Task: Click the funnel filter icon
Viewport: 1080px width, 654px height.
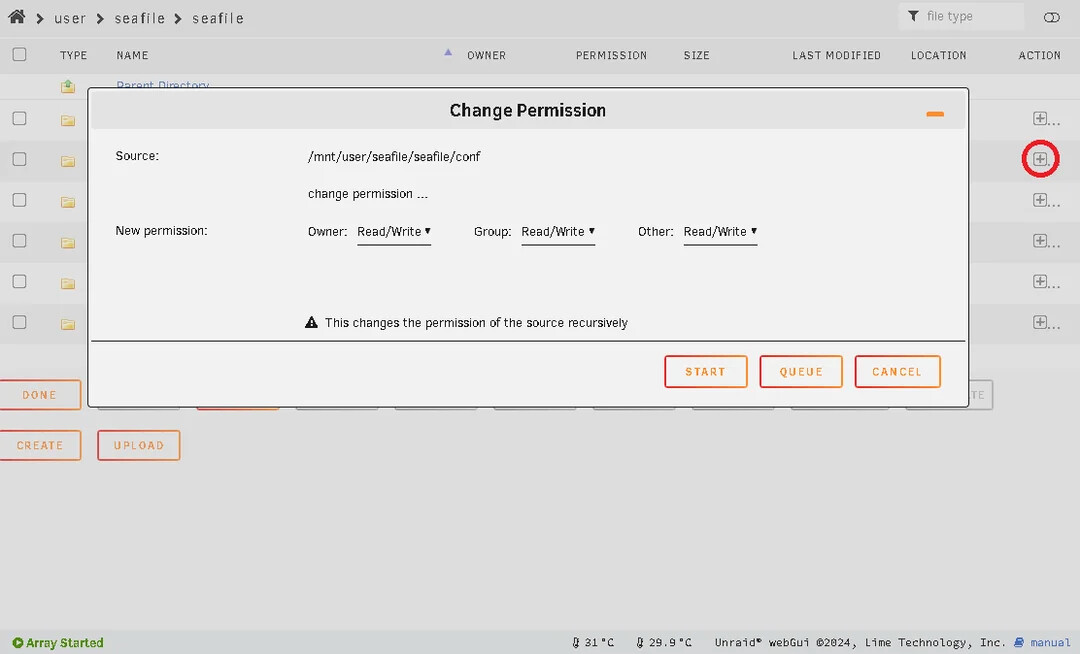Action: (913, 16)
